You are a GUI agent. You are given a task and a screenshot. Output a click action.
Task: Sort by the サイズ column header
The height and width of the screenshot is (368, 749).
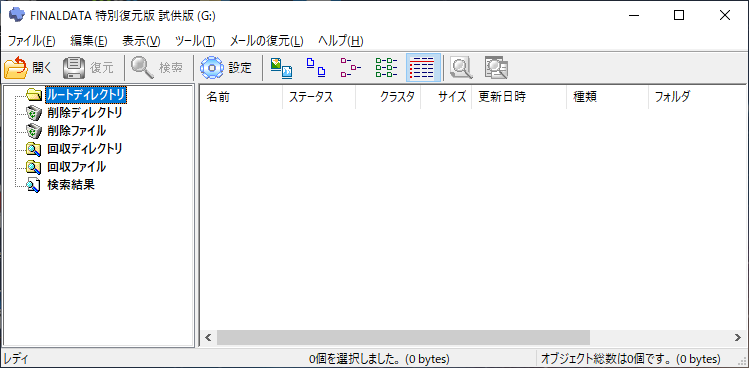click(446, 97)
